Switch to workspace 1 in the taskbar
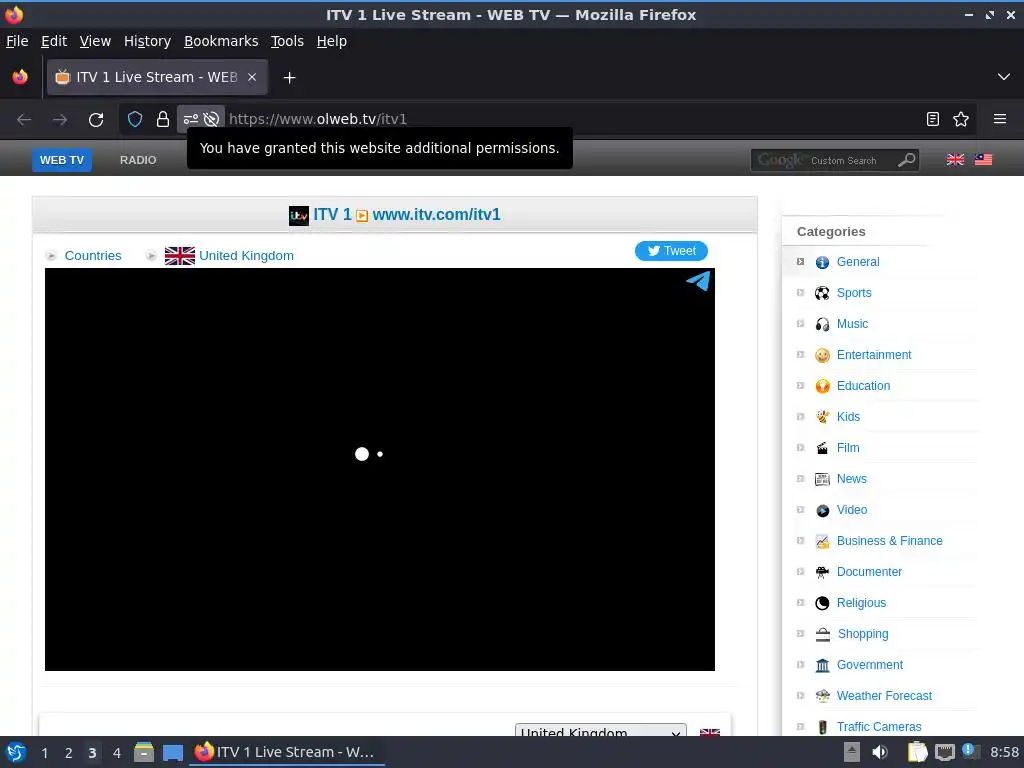 click(44, 753)
